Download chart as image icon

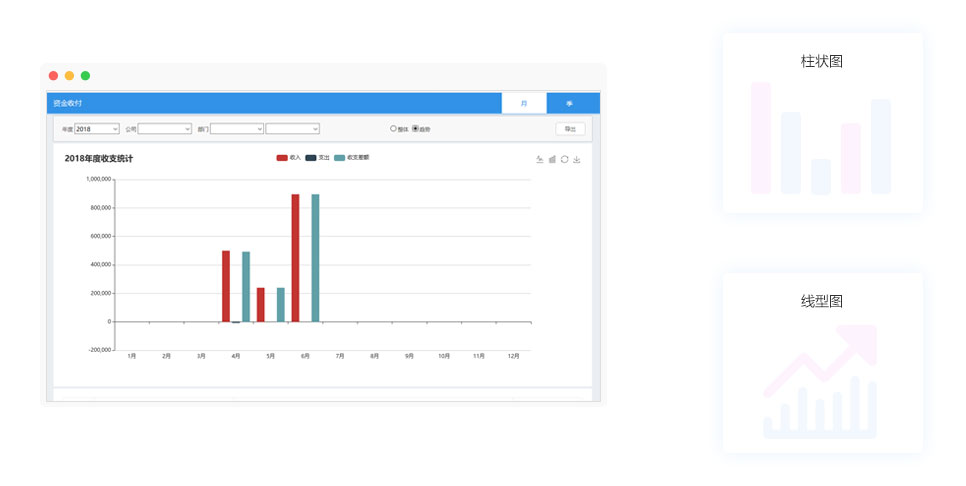pos(577,159)
